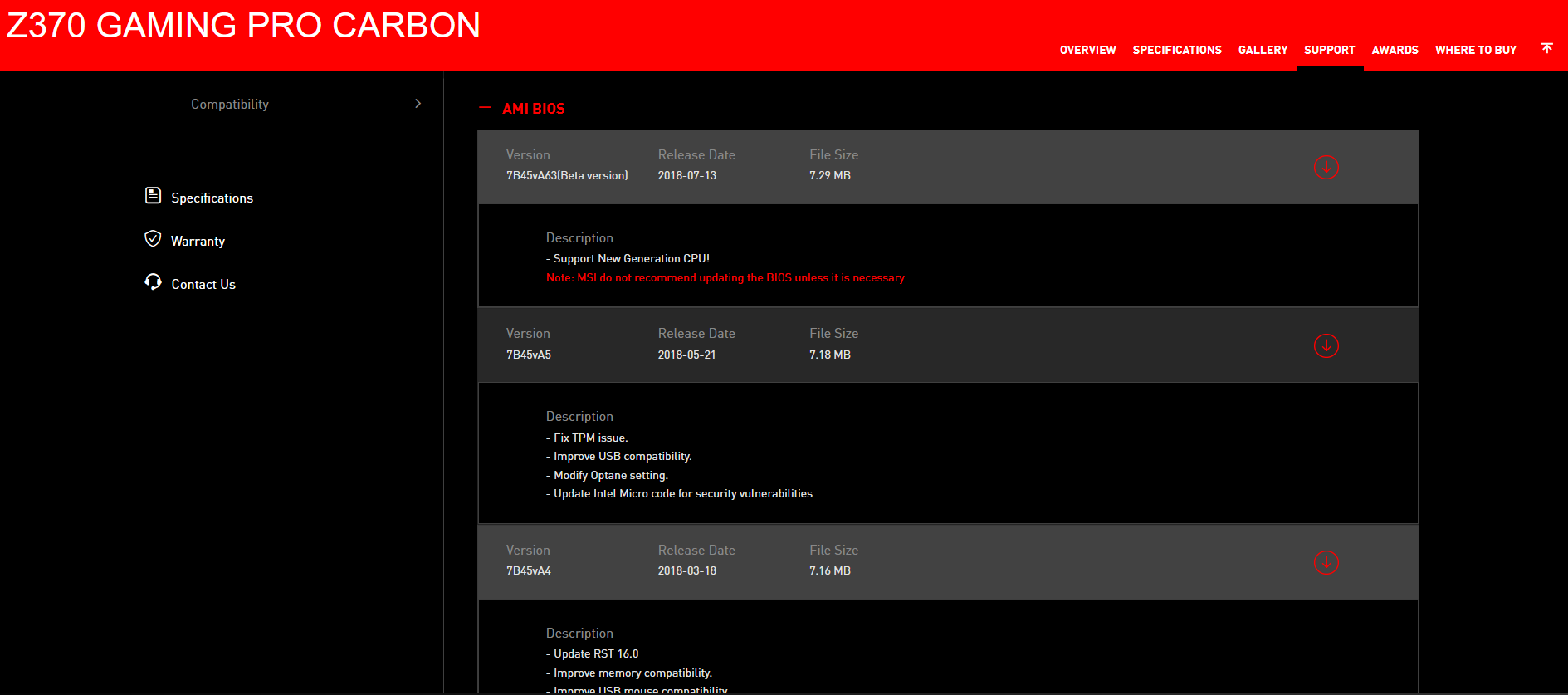Screen dimensions: 1568x695
Task: Download BIOS version 7B45vA63 beta
Action: coord(1326,167)
